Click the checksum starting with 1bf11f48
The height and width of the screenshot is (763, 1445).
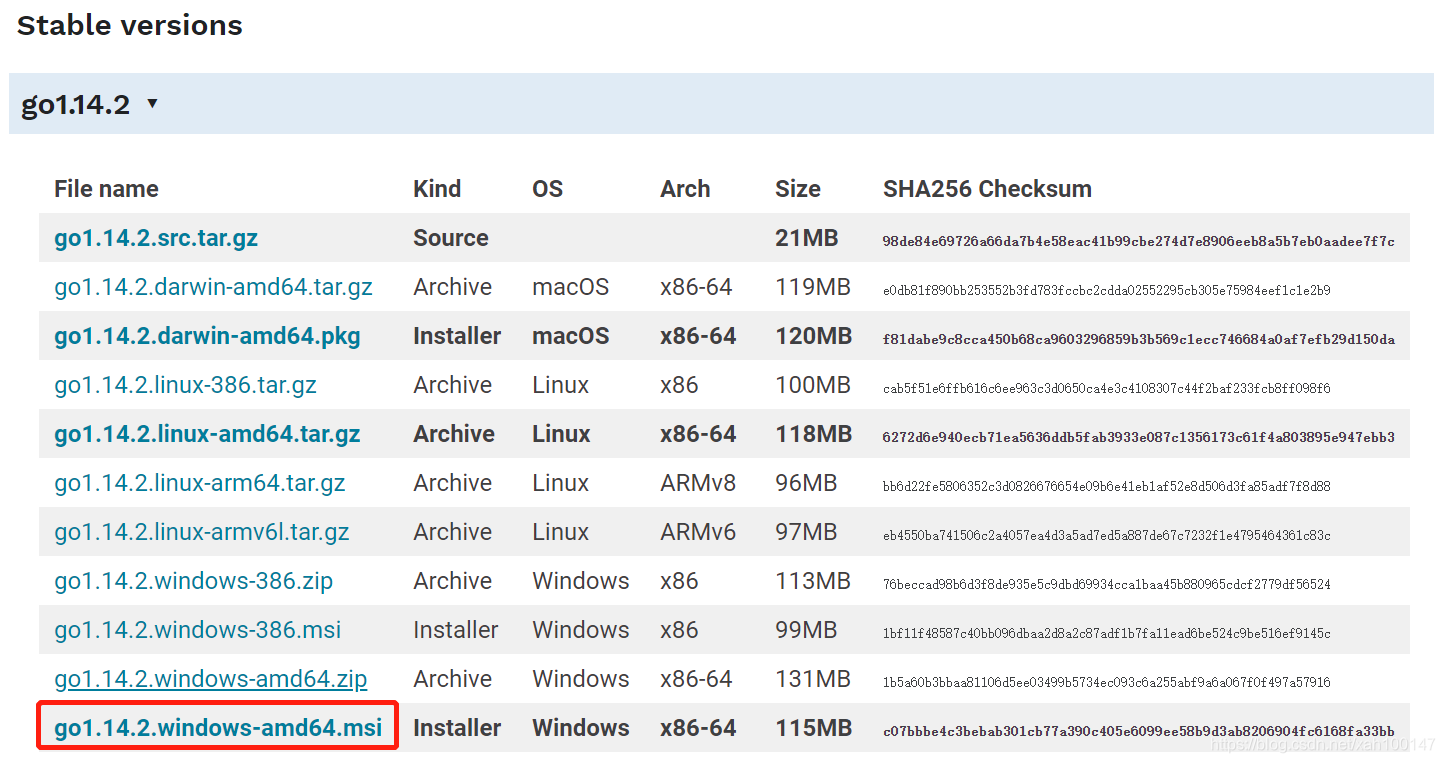(x=1107, y=634)
